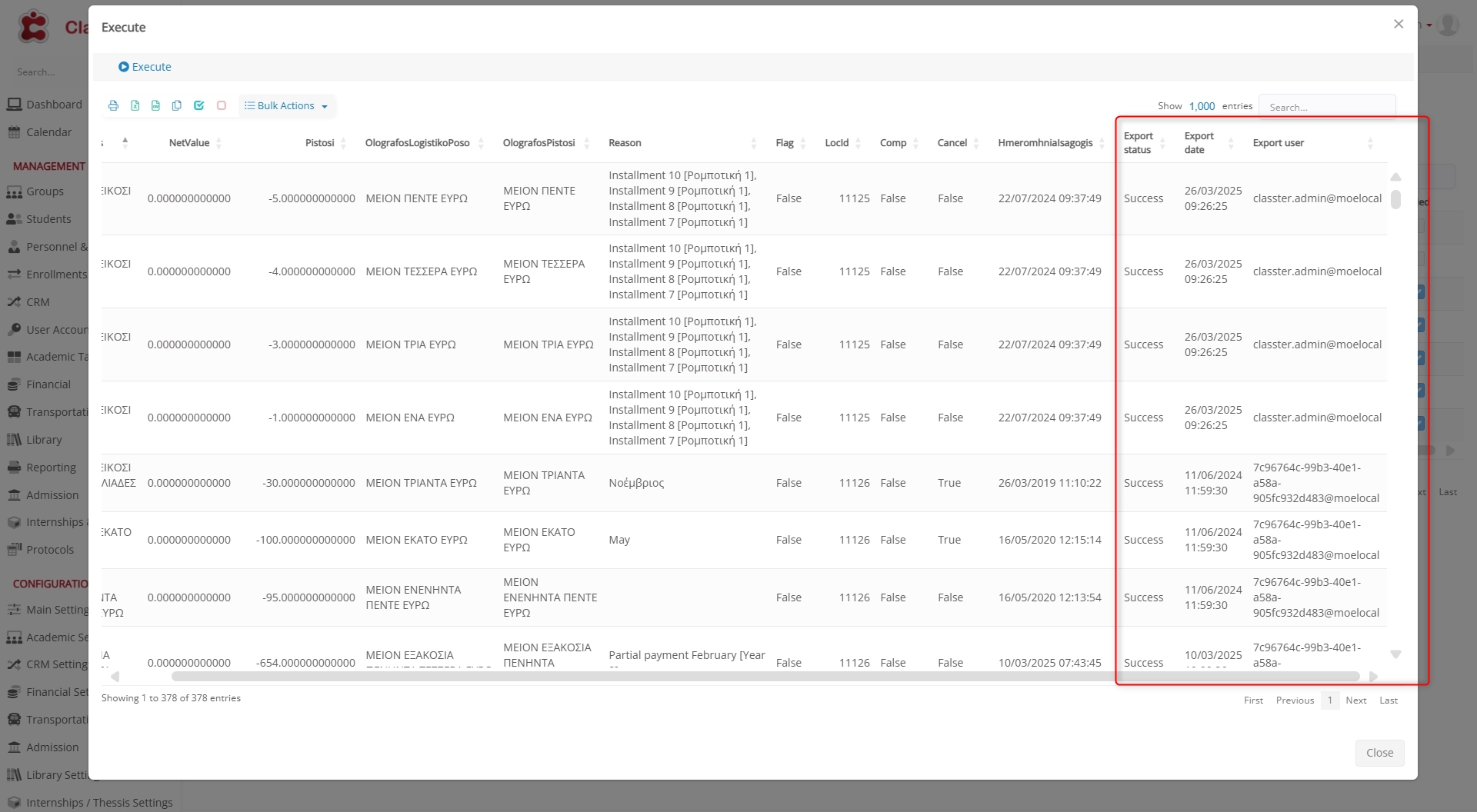The image size is (1477, 812).
Task: Click the table scroll-right arrow
Action: click(x=1373, y=677)
